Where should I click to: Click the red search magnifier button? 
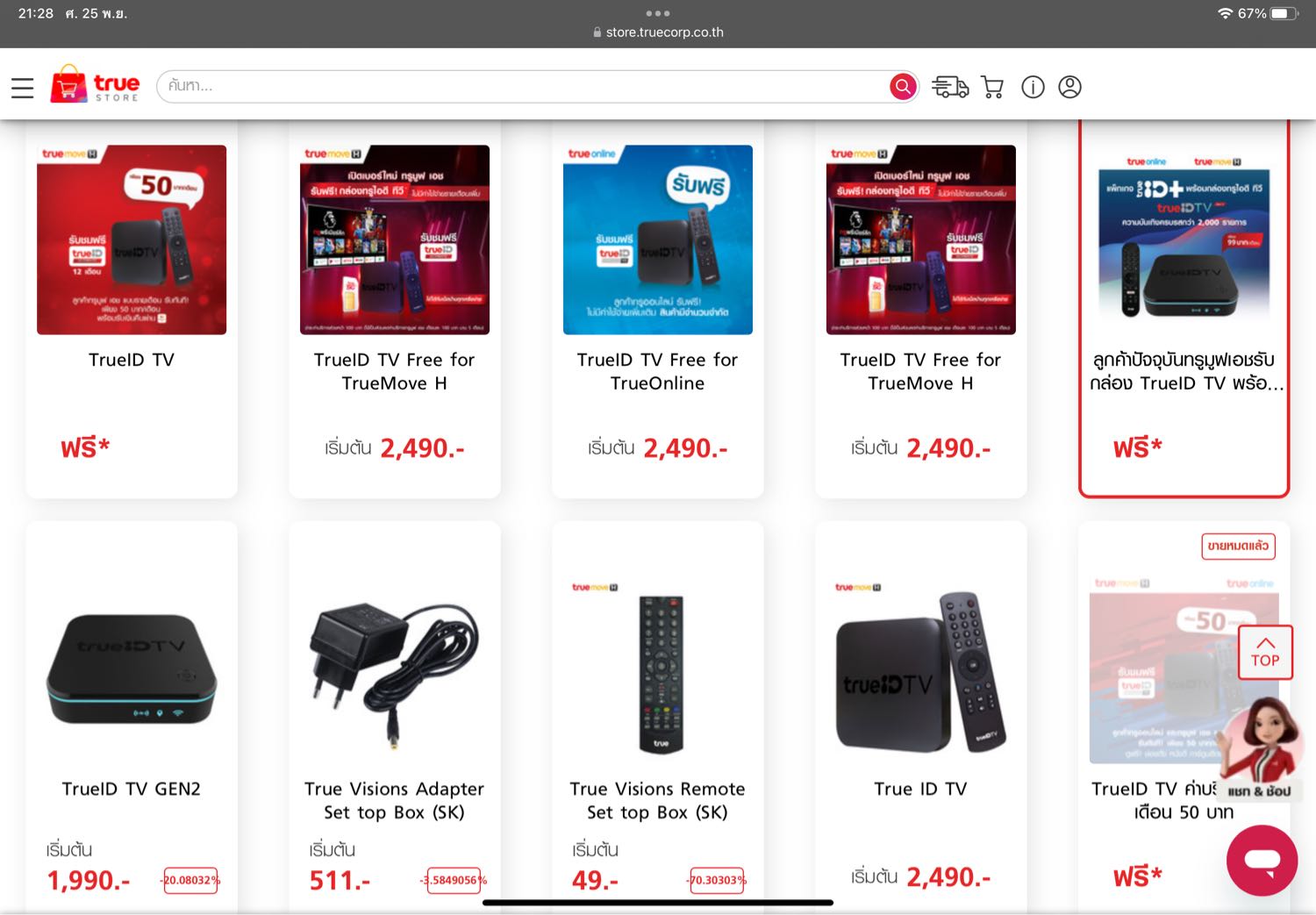[x=903, y=86]
